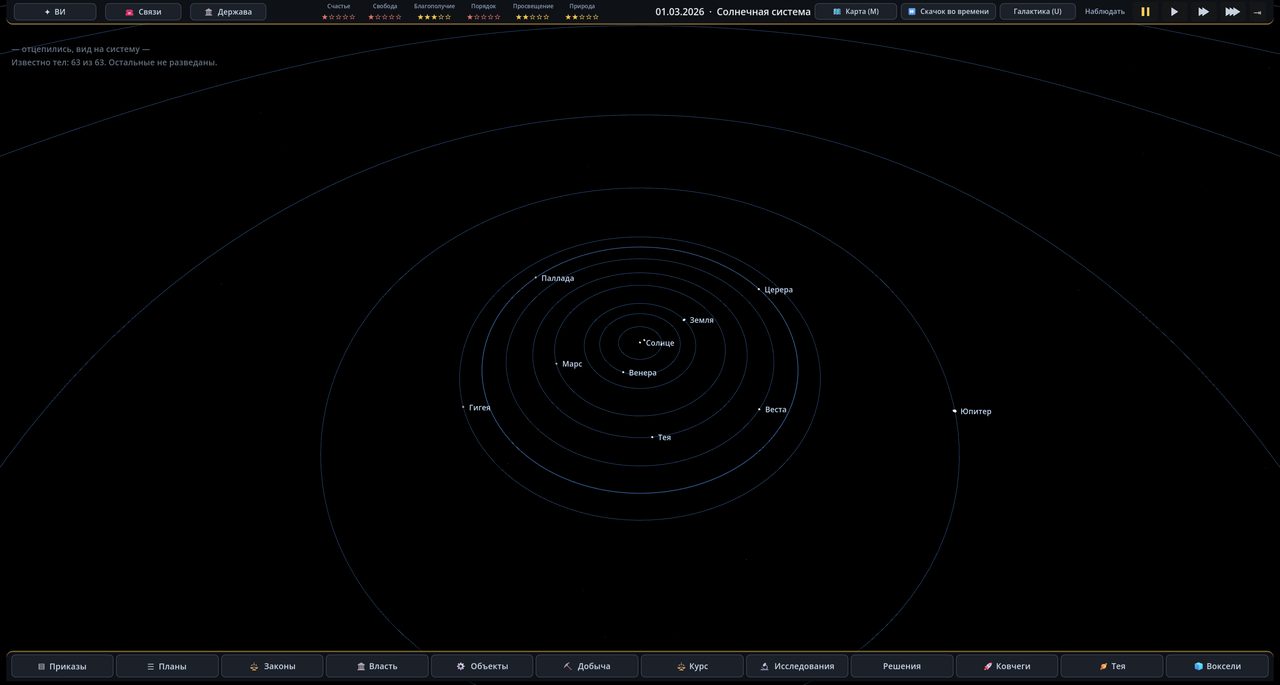Screen dimensions: 1280x685
Task: Pause the simulation
Action: [1145, 12]
